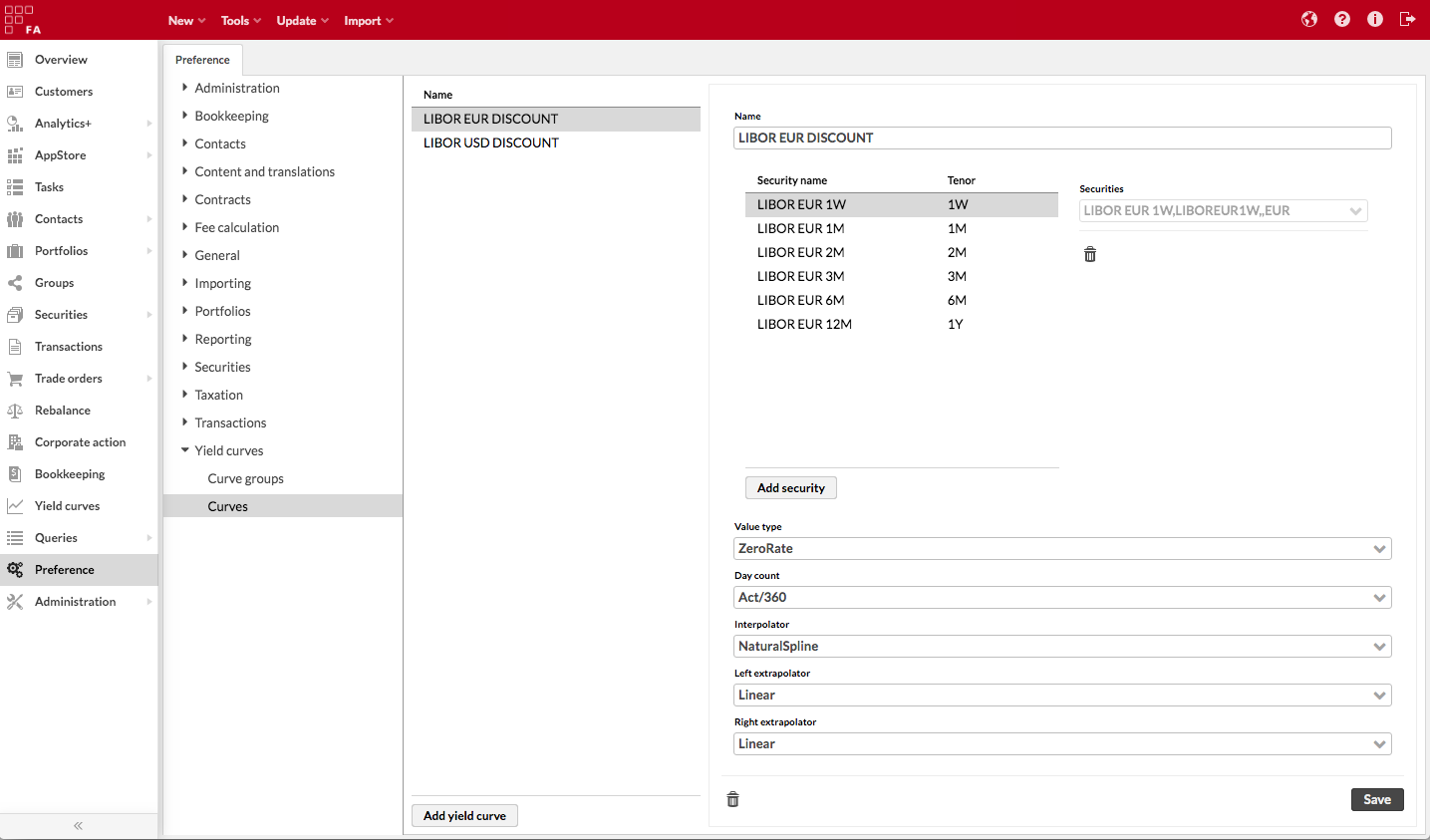Open the help question mark icon
The height and width of the screenshot is (840, 1430).
coord(1342,19)
